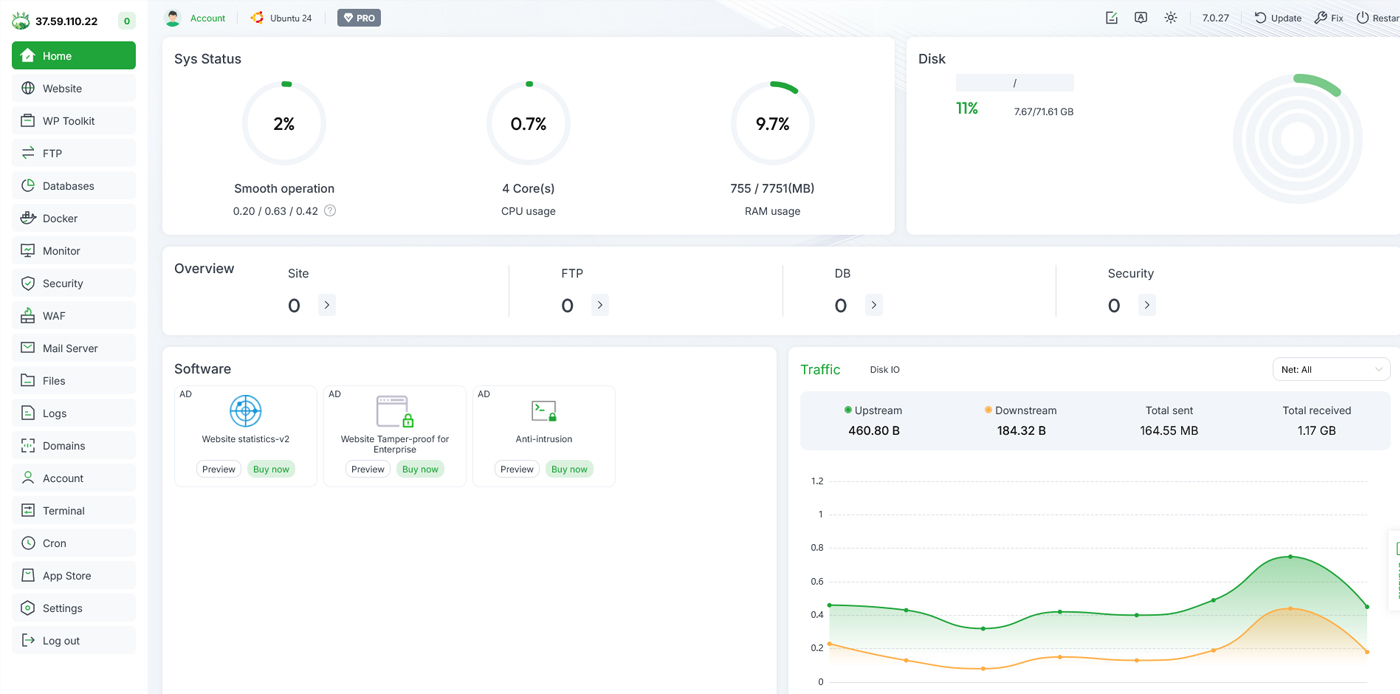Click the WAF firewall icon
Screen dimensions: 1400x694
point(28,316)
